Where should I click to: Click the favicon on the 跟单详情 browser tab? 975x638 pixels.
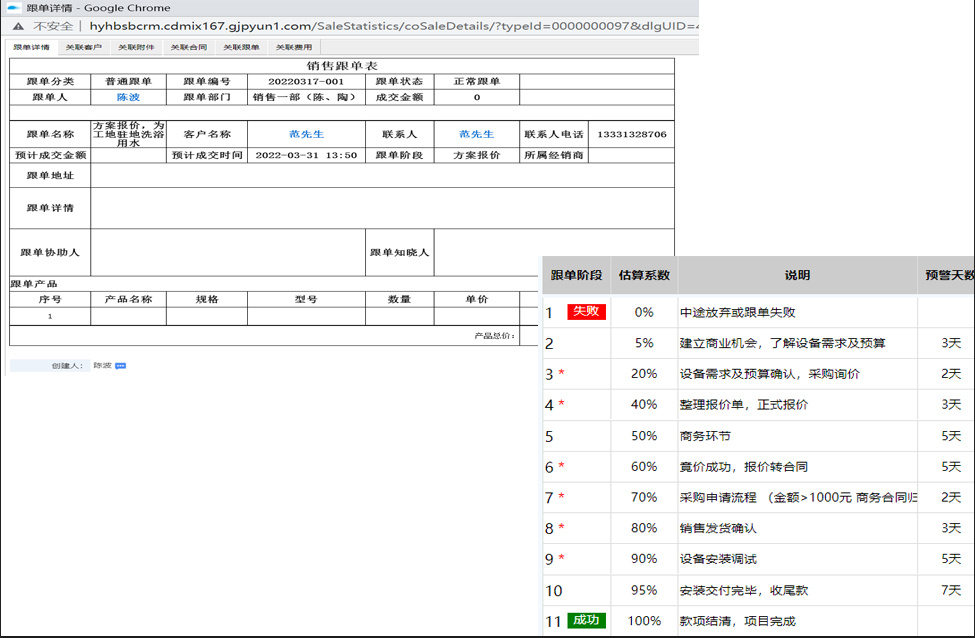(12, 8)
